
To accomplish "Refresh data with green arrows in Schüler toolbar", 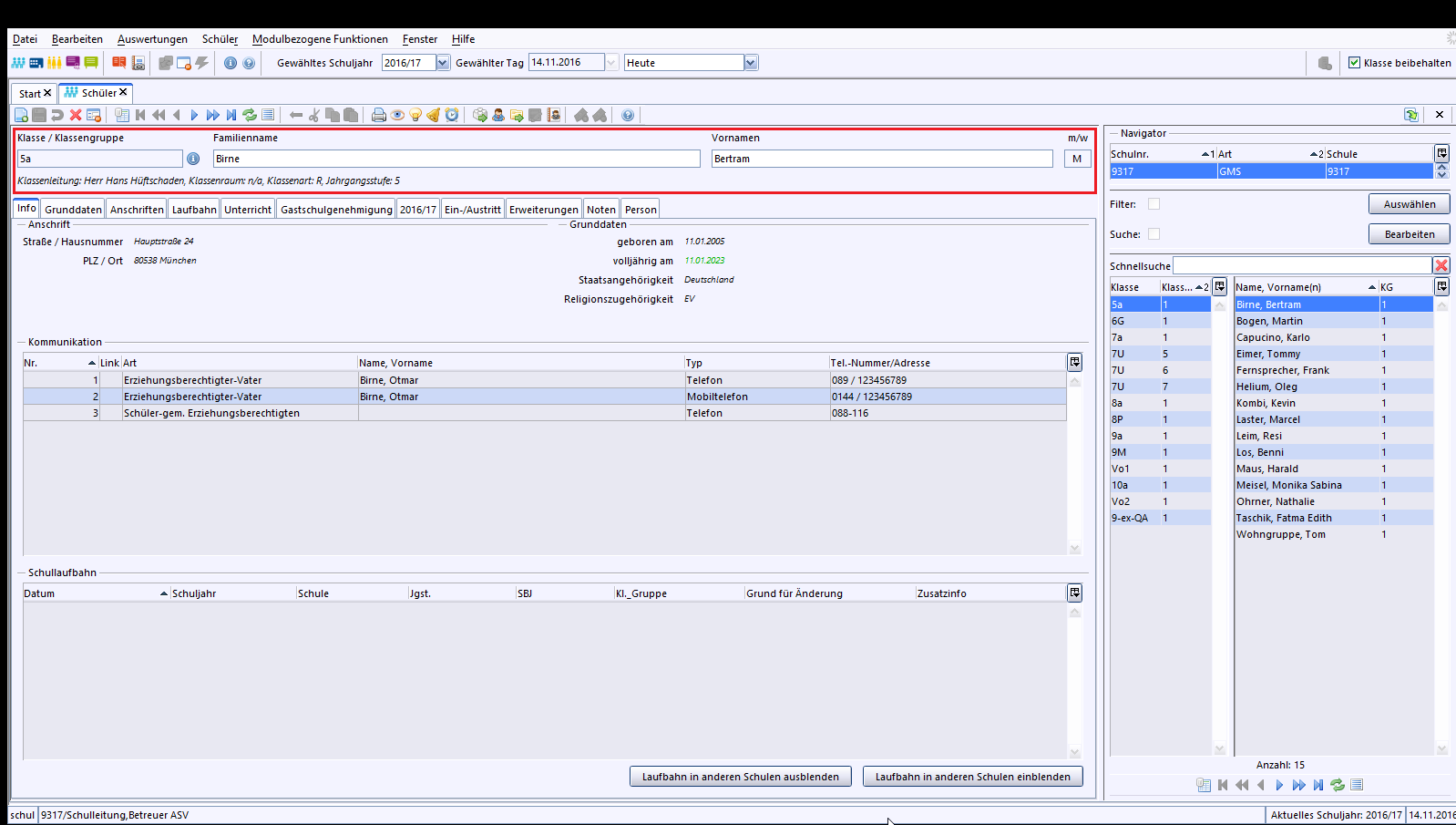I will [250, 115].
